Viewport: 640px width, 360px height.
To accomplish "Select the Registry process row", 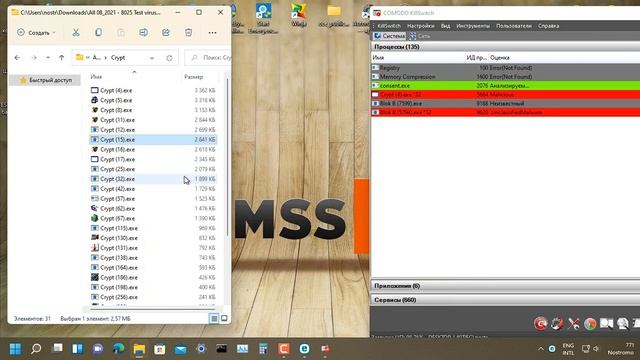I will click(505, 68).
